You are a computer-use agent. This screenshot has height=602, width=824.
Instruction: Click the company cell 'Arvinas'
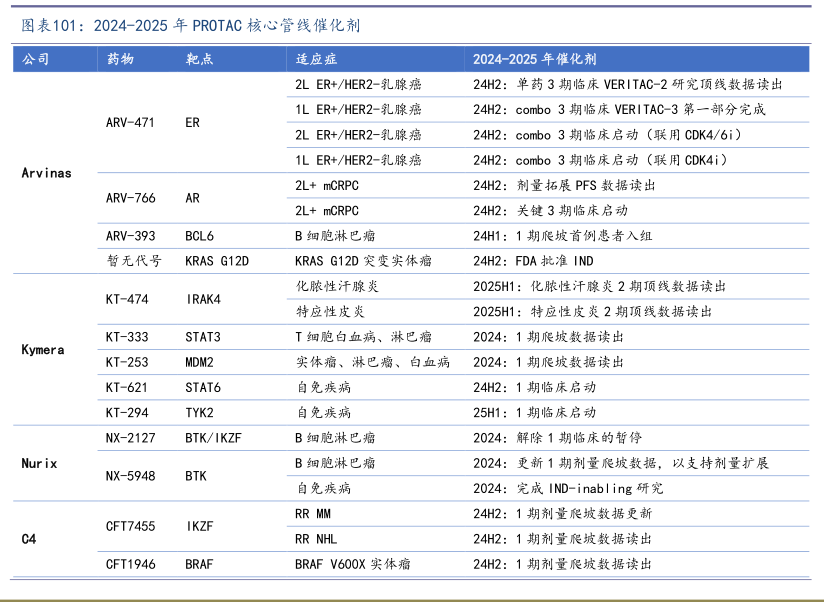46,173
